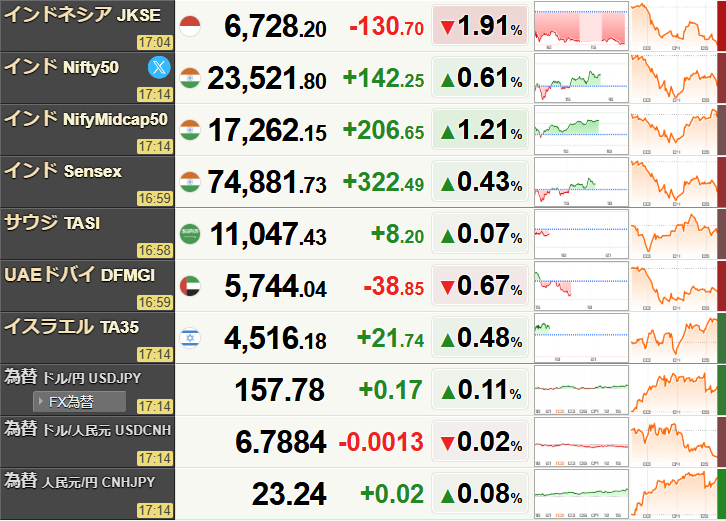This screenshot has width=726, height=521.
Task: Click the ▲0.07% change badge
Action: 480,233
